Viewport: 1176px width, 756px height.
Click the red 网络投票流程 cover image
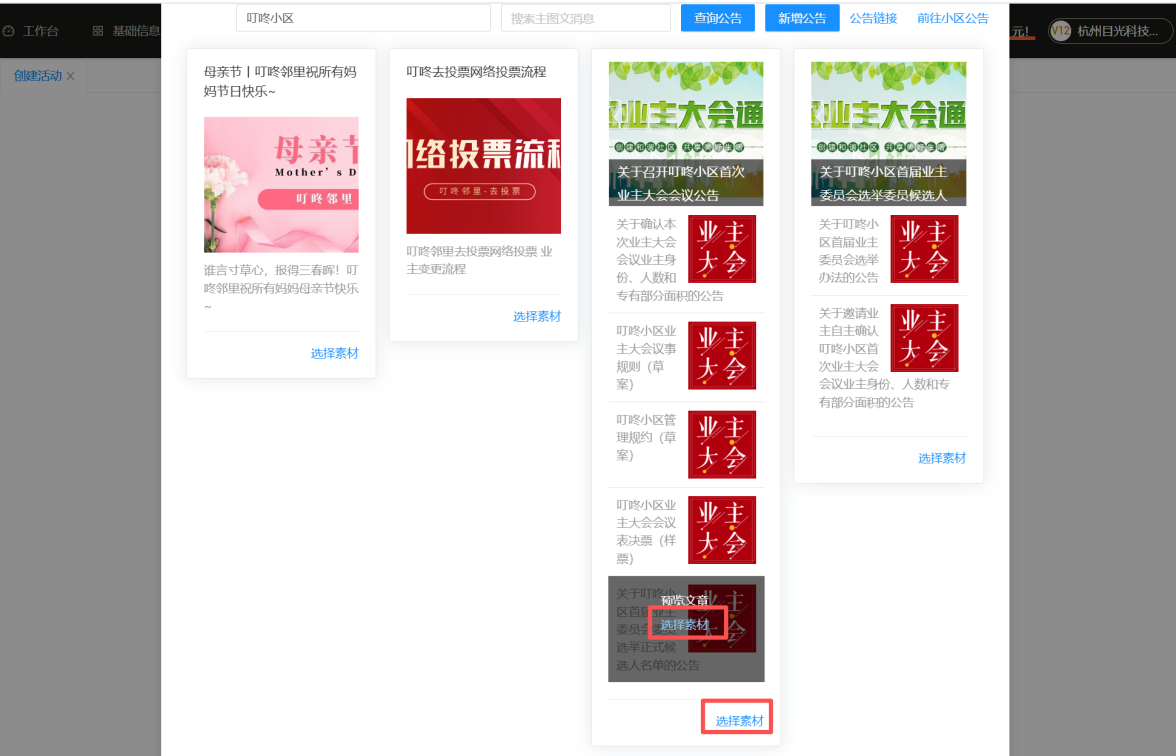483,166
